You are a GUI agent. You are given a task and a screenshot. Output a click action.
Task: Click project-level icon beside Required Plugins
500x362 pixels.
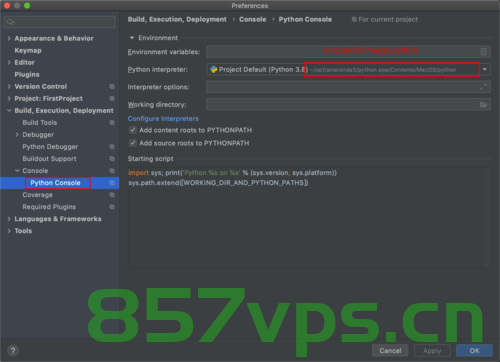coord(112,207)
